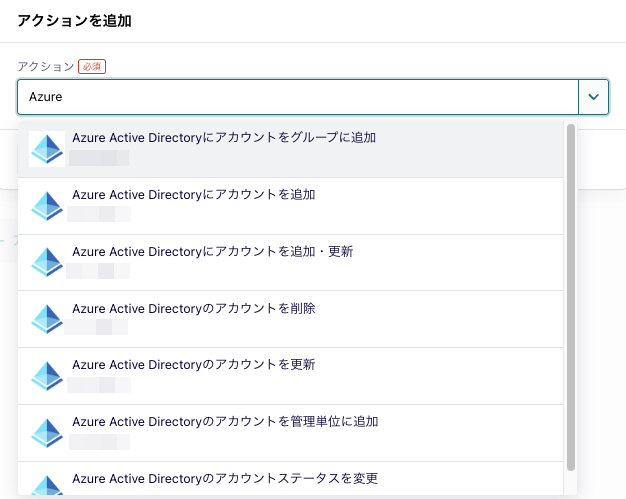Click the アクションを追加 heading
The image size is (626, 499).
click(x=74, y=20)
